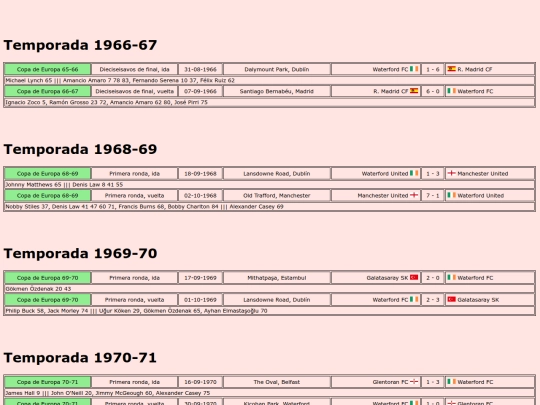The height and width of the screenshot is (405, 540).
Task: Click the date '18-09-1968'
Action: pyautogui.click(x=200, y=174)
